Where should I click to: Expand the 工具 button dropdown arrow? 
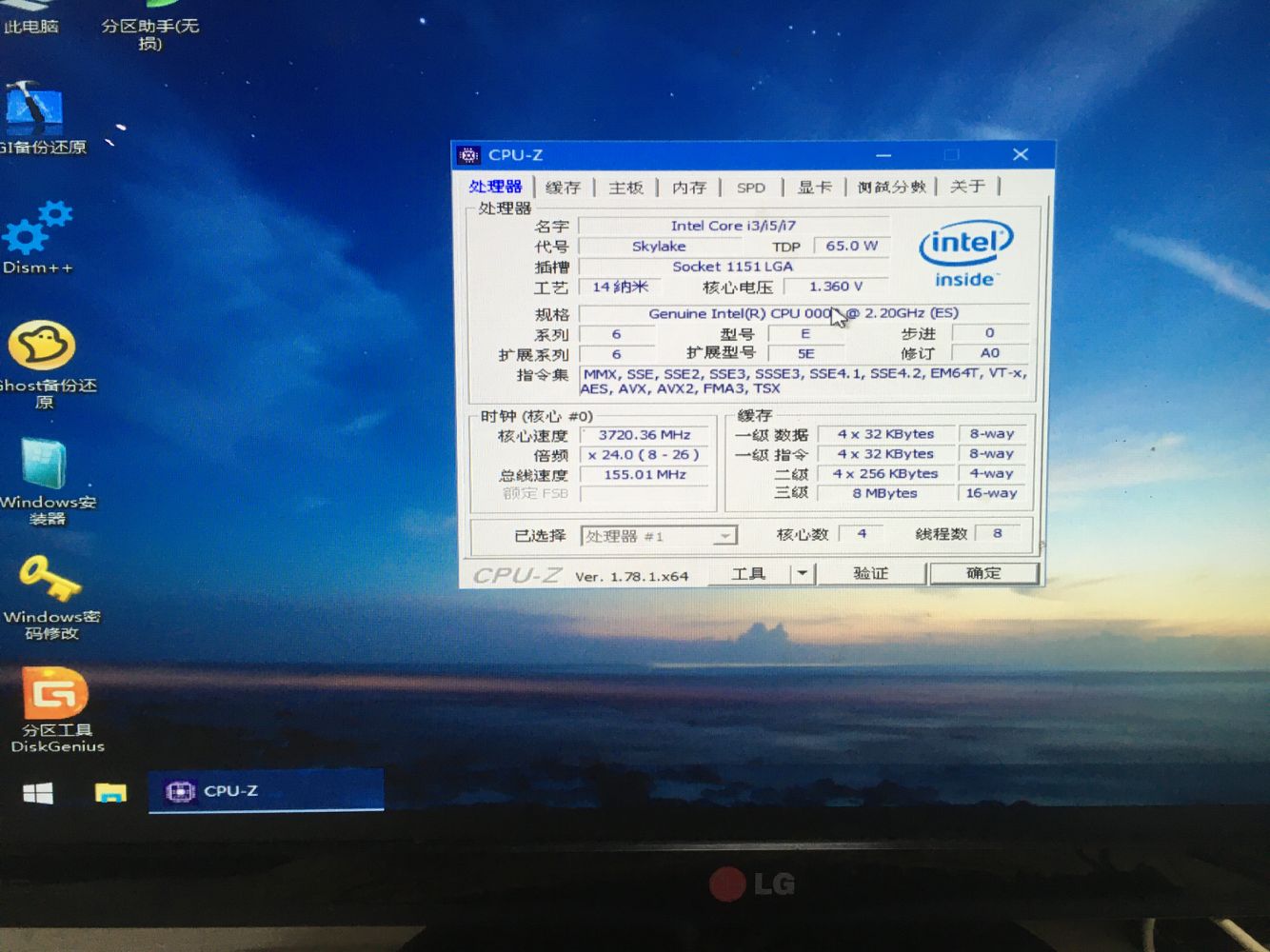[803, 573]
